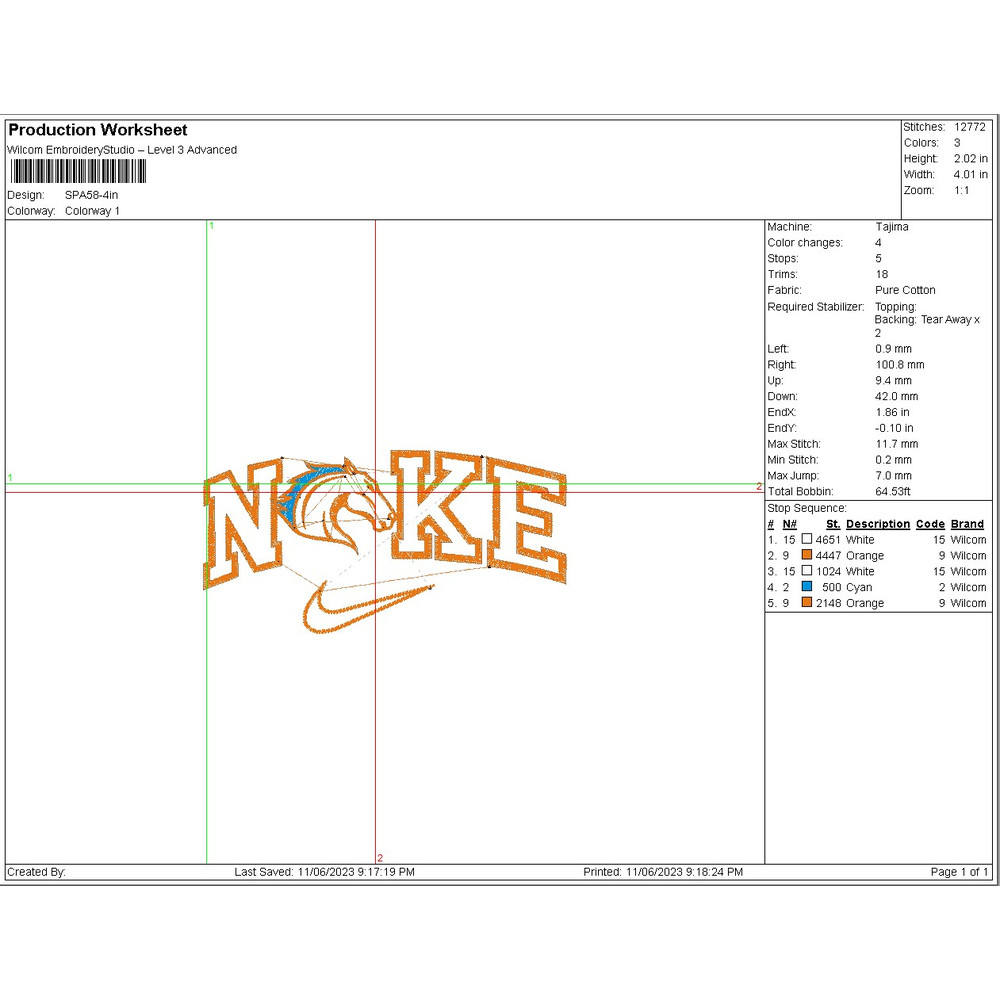This screenshot has width=1000, height=1000.
Task: Click the barcode below the worksheet title
Action: (x=76, y=173)
